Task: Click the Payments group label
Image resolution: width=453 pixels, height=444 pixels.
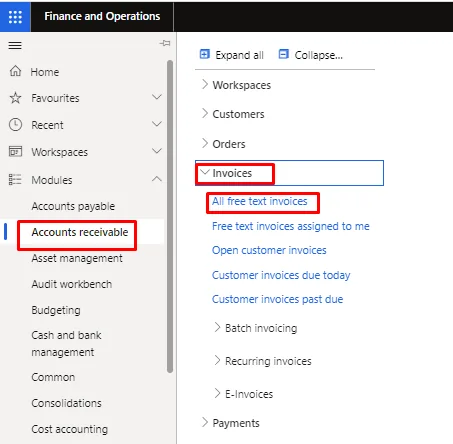Action: tap(236, 423)
